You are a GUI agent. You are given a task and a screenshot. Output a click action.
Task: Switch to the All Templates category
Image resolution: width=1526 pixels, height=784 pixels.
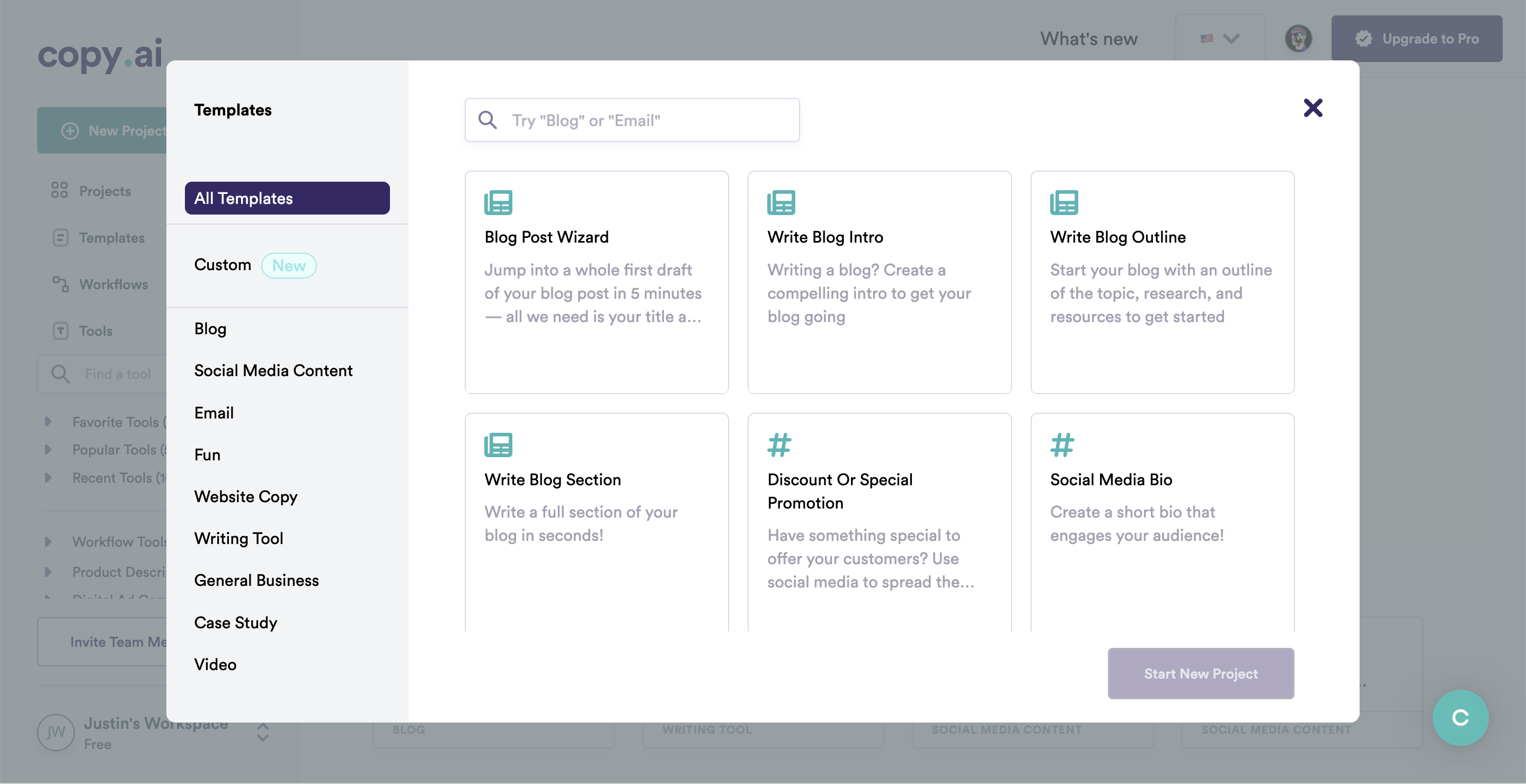coord(287,198)
